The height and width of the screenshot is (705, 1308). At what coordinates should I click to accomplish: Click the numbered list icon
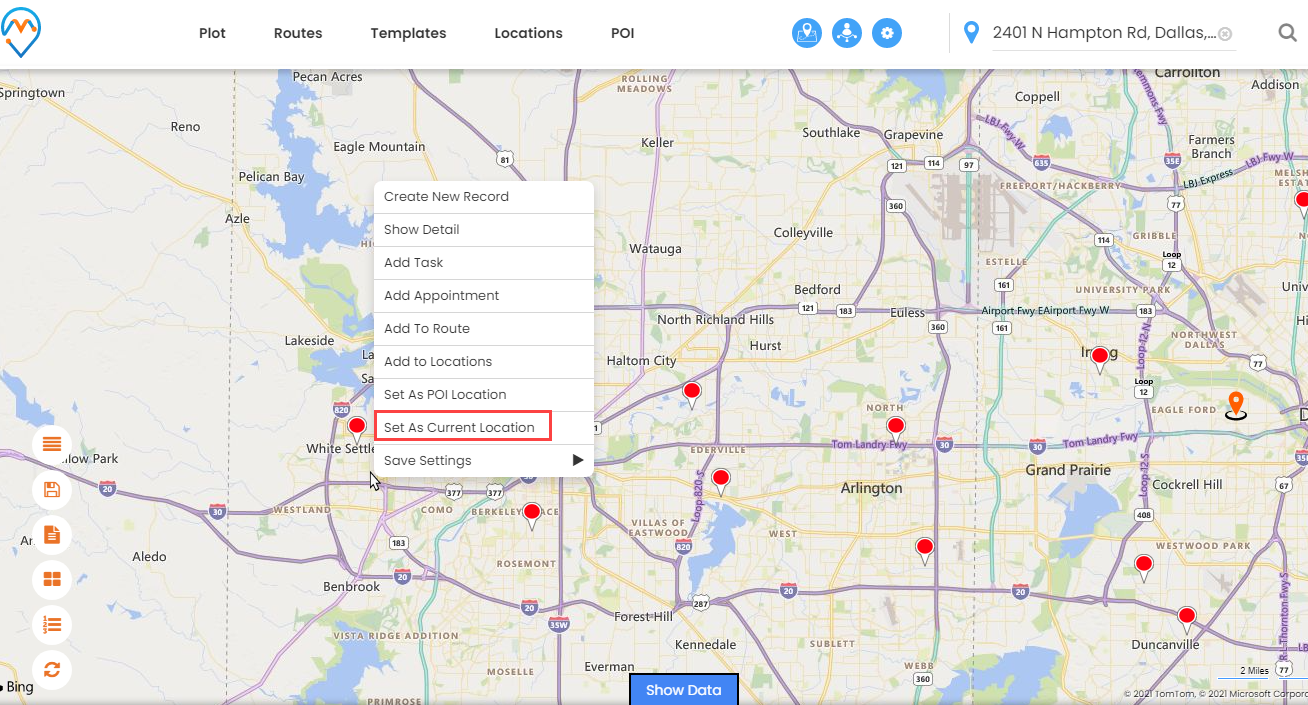(52, 625)
